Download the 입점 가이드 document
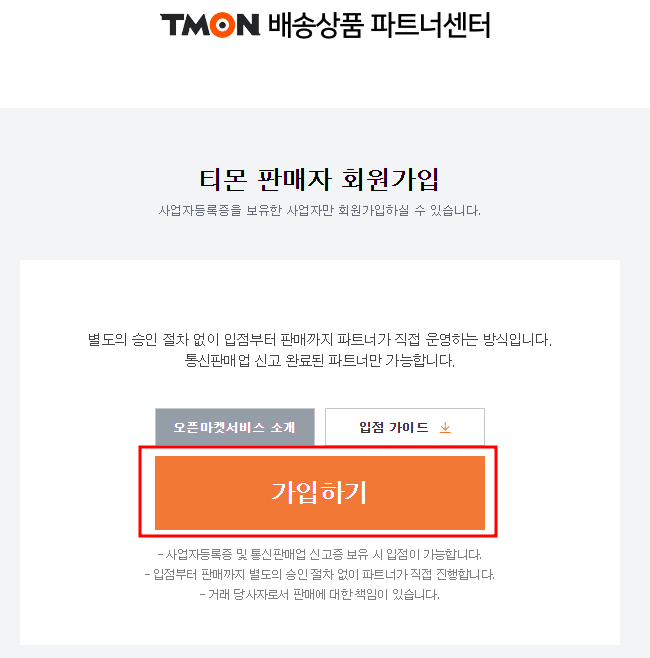 [x=405, y=427]
